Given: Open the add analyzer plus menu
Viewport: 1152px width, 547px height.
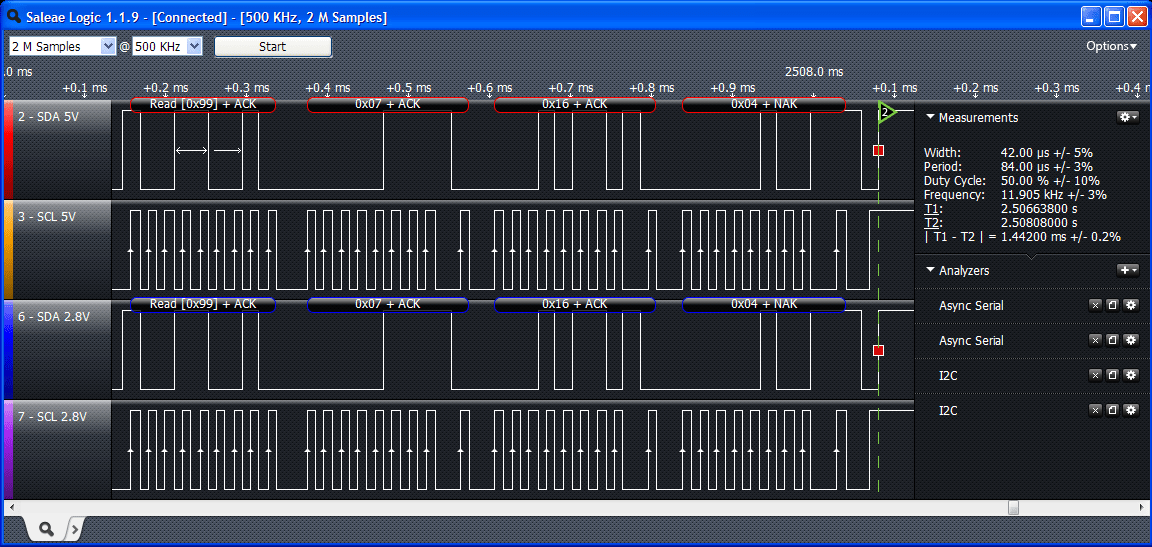Looking at the screenshot, I should 1127,270.
